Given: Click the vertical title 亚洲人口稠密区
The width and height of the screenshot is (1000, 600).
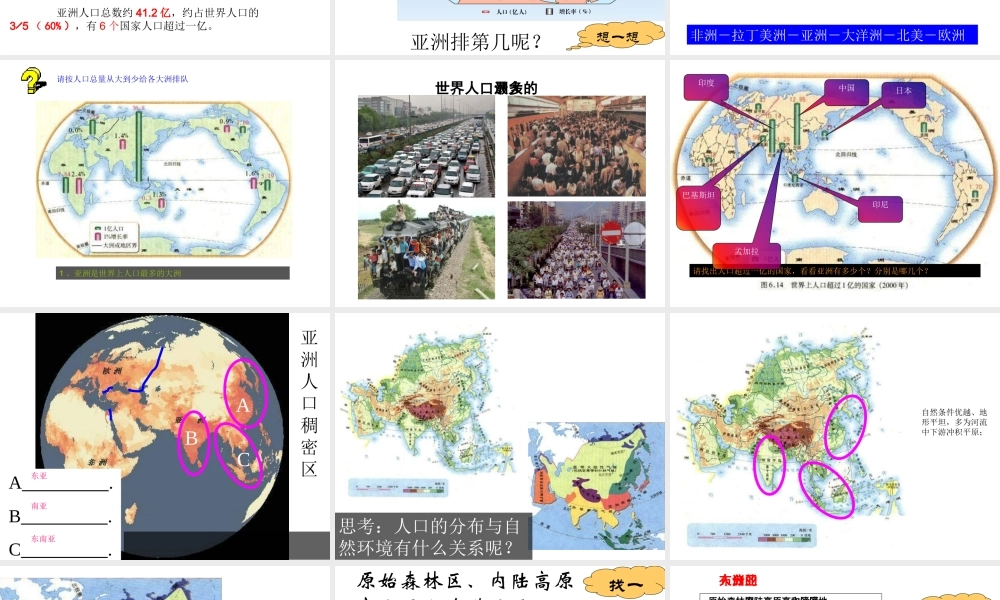Looking at the screenshot, I should pos(309,403).
